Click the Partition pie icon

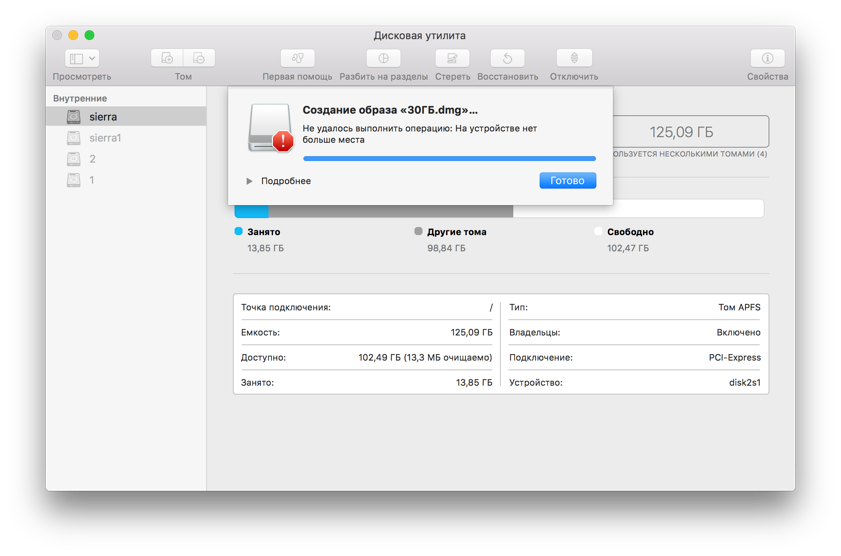[x=383, y=58]
